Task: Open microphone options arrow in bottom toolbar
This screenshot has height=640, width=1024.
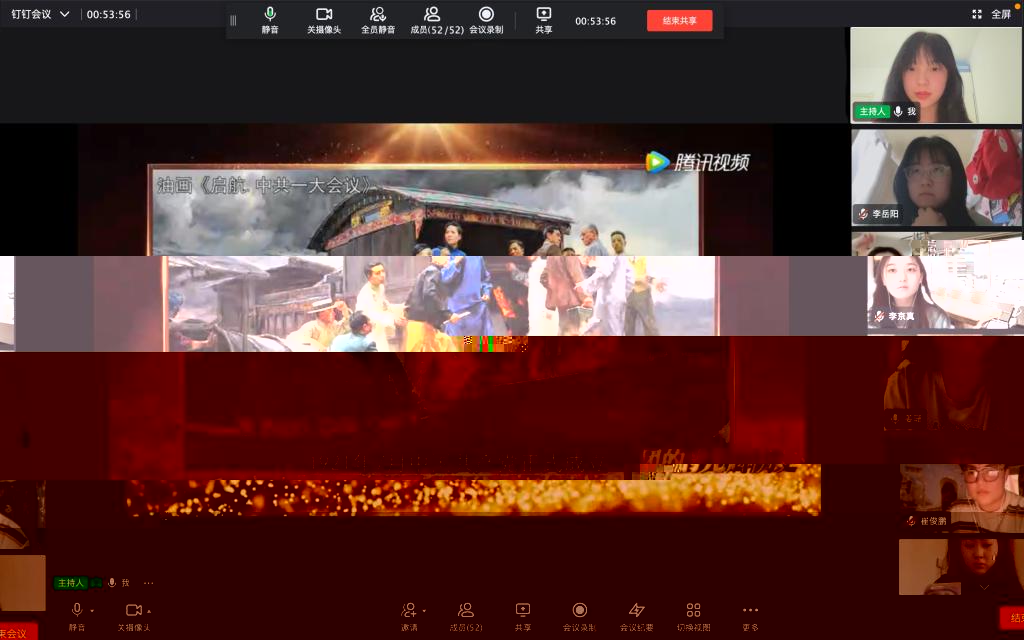Action: coord(92,611)
